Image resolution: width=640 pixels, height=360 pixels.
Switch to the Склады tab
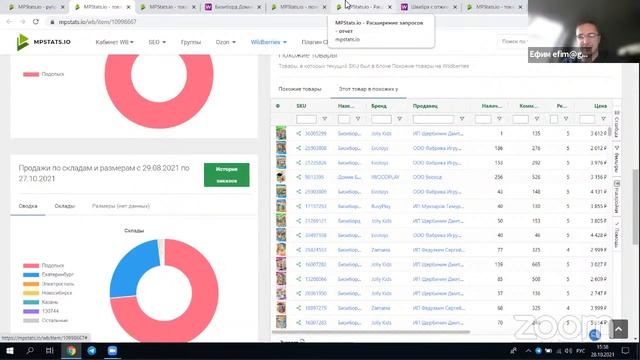[x=64, y=206]
